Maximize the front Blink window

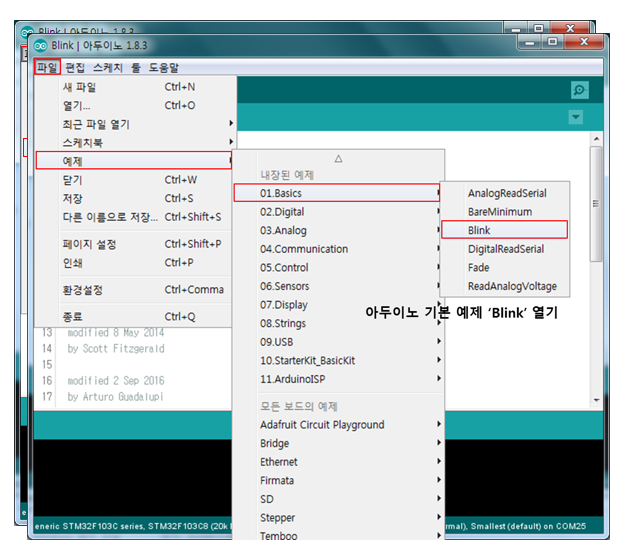[552, 42]
